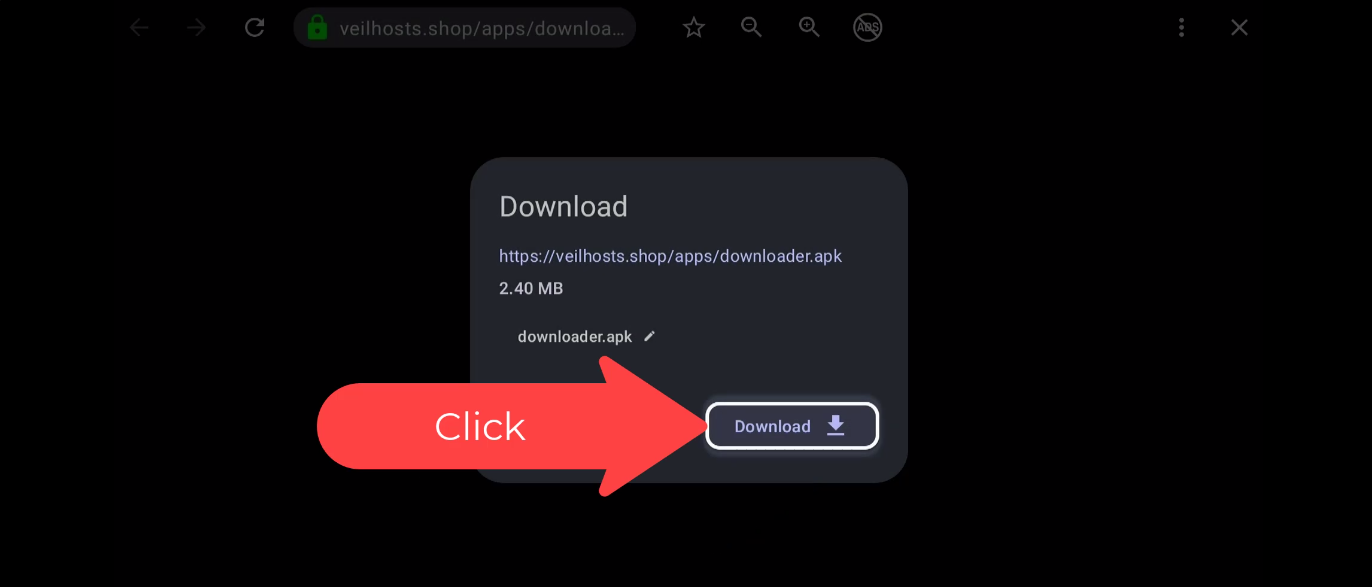Zoom out with the minus magnifier icon
The width and height of the screenshot is (1372, 587).
[752, 28]
